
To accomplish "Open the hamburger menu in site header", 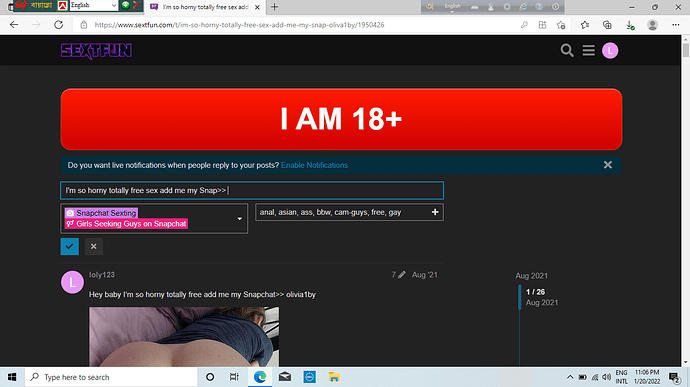I will point(588,51).
